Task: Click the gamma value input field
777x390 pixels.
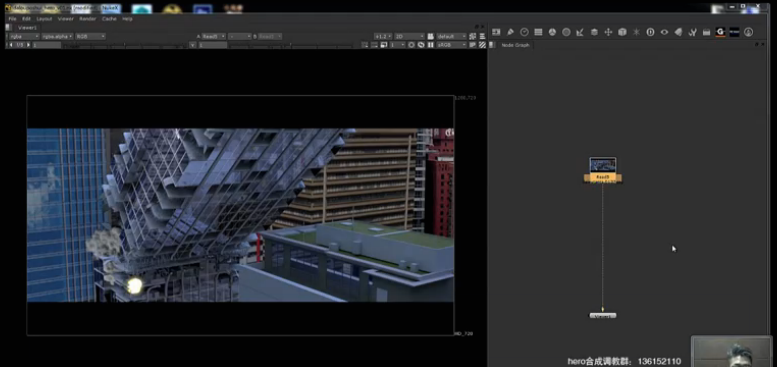Action: [x=213, y=45]
